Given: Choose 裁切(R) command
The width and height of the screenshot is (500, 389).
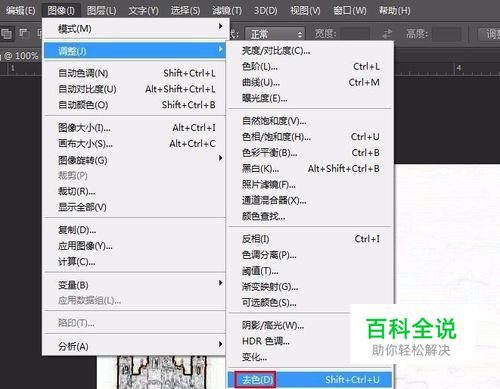Looking at the screenshot, I should pos(134,191).
